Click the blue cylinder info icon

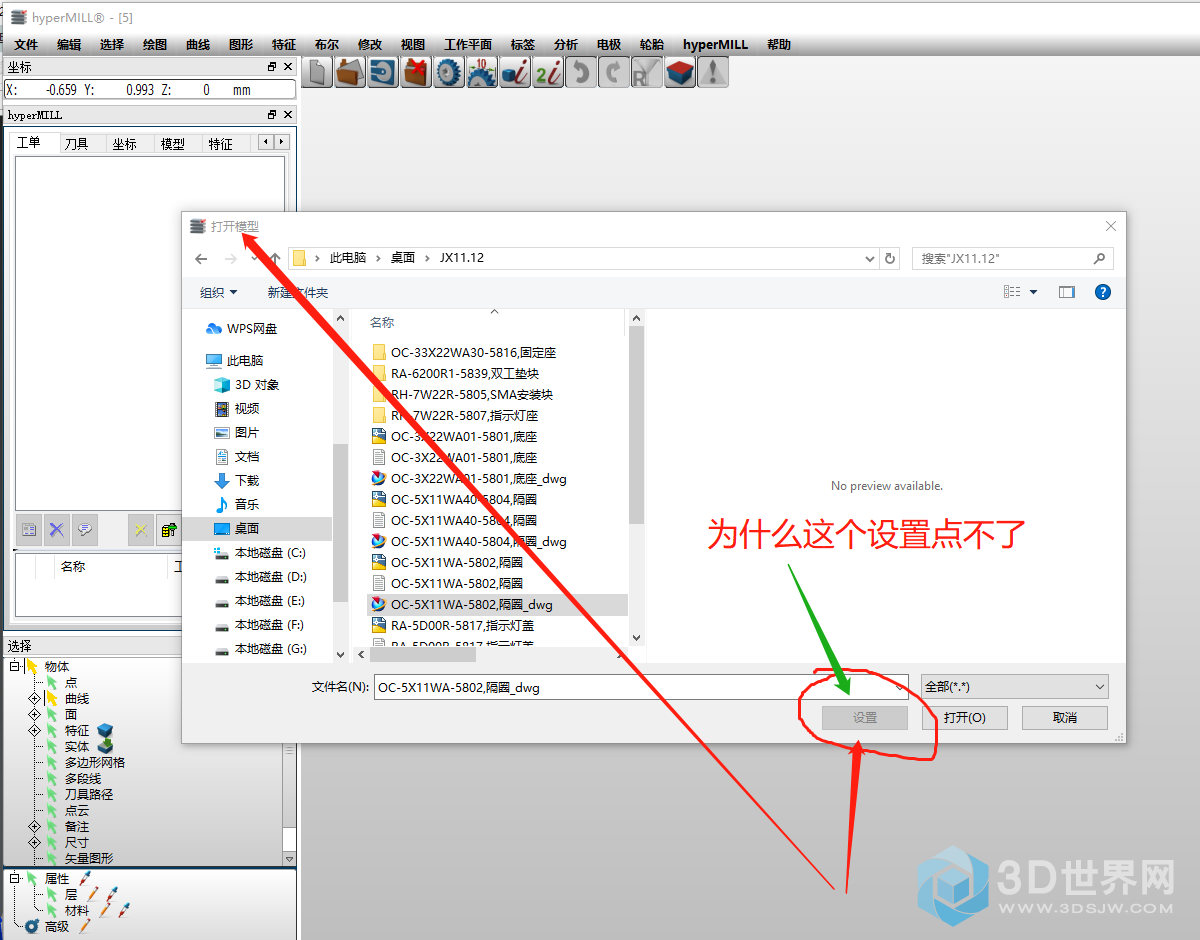[x=515, y=72]
